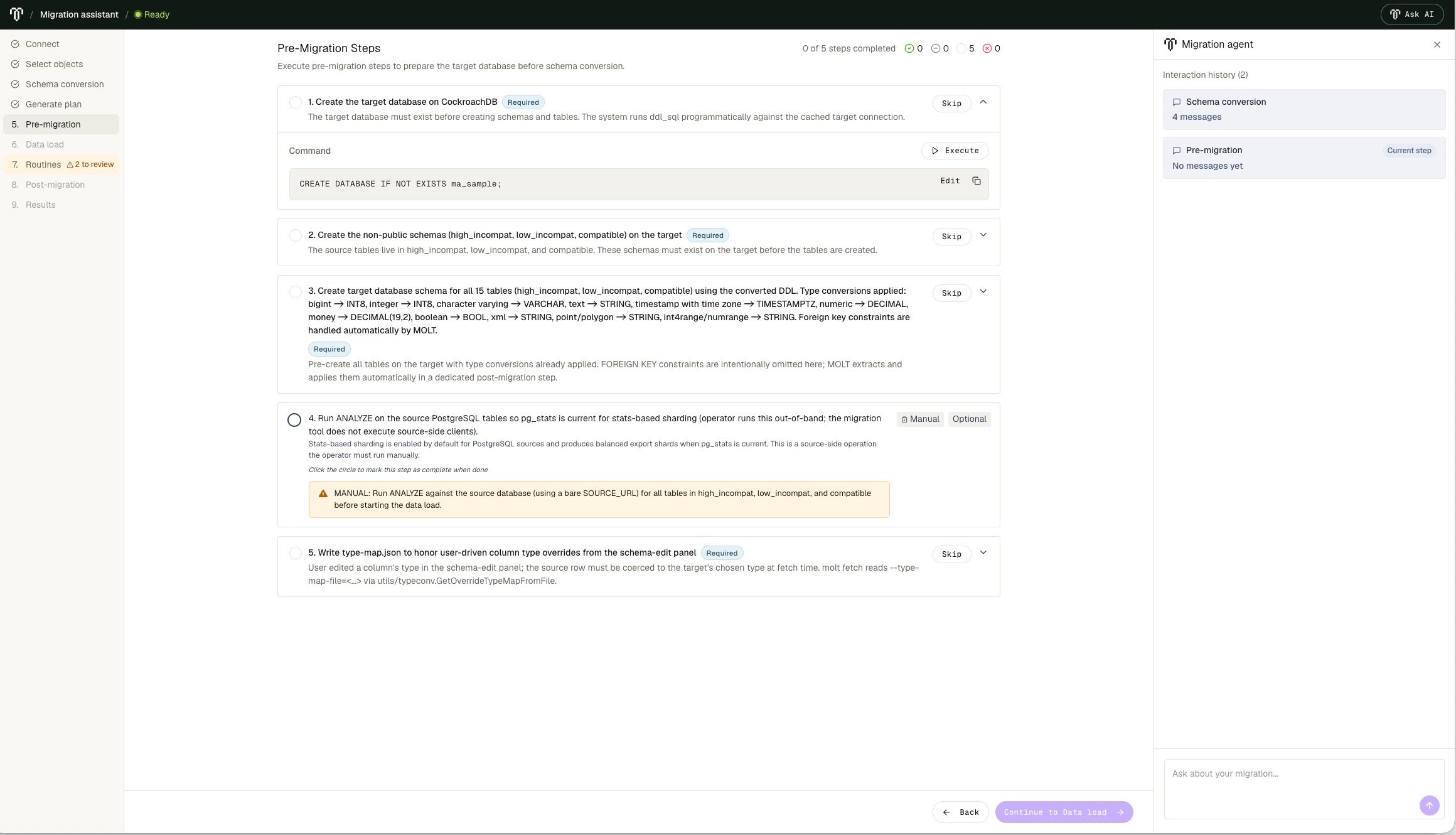
Task: Click Interaction history (2) heading
Action: (1205, 75)
